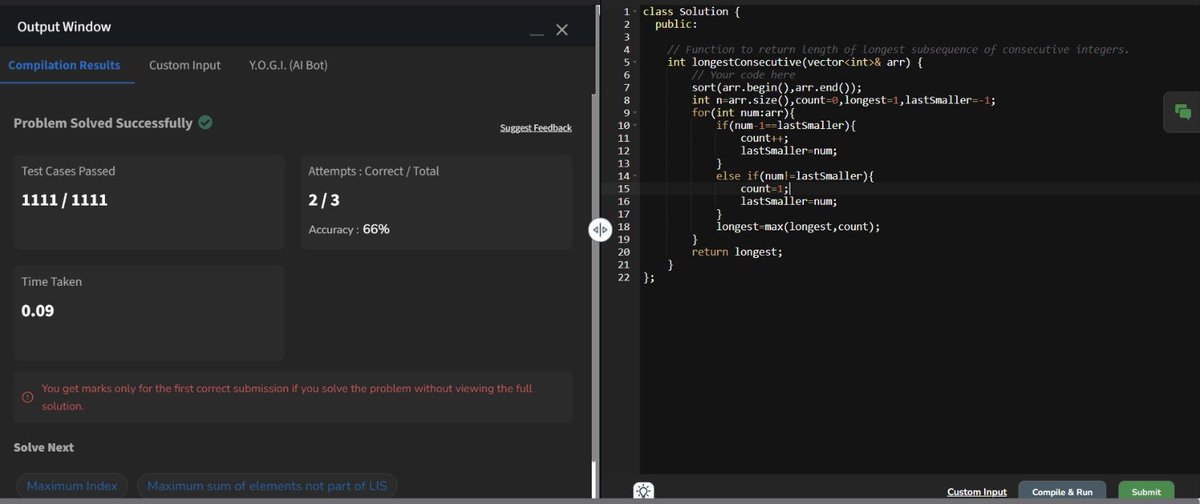Minimize the Output Window panel
1200x504 pixels.
(x=538, y=35)
